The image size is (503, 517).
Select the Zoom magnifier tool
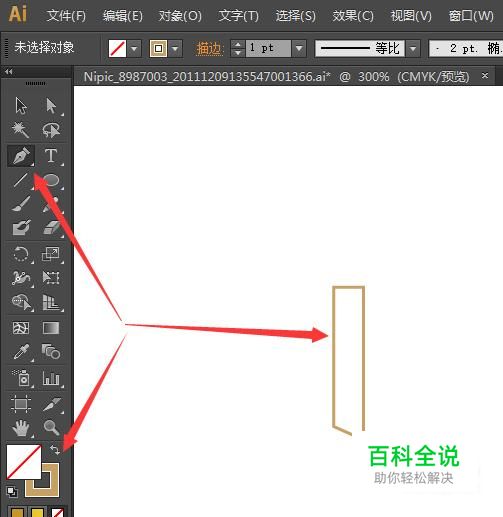click(51, 428)
